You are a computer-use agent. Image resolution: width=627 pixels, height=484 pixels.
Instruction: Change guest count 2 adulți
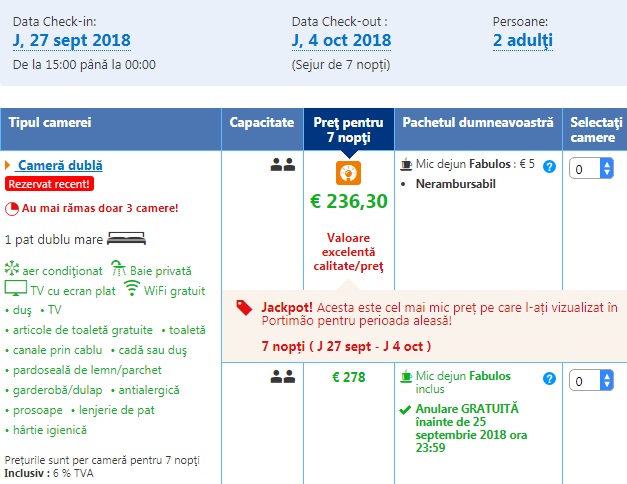pyautogui.click(x=523, y=41)
